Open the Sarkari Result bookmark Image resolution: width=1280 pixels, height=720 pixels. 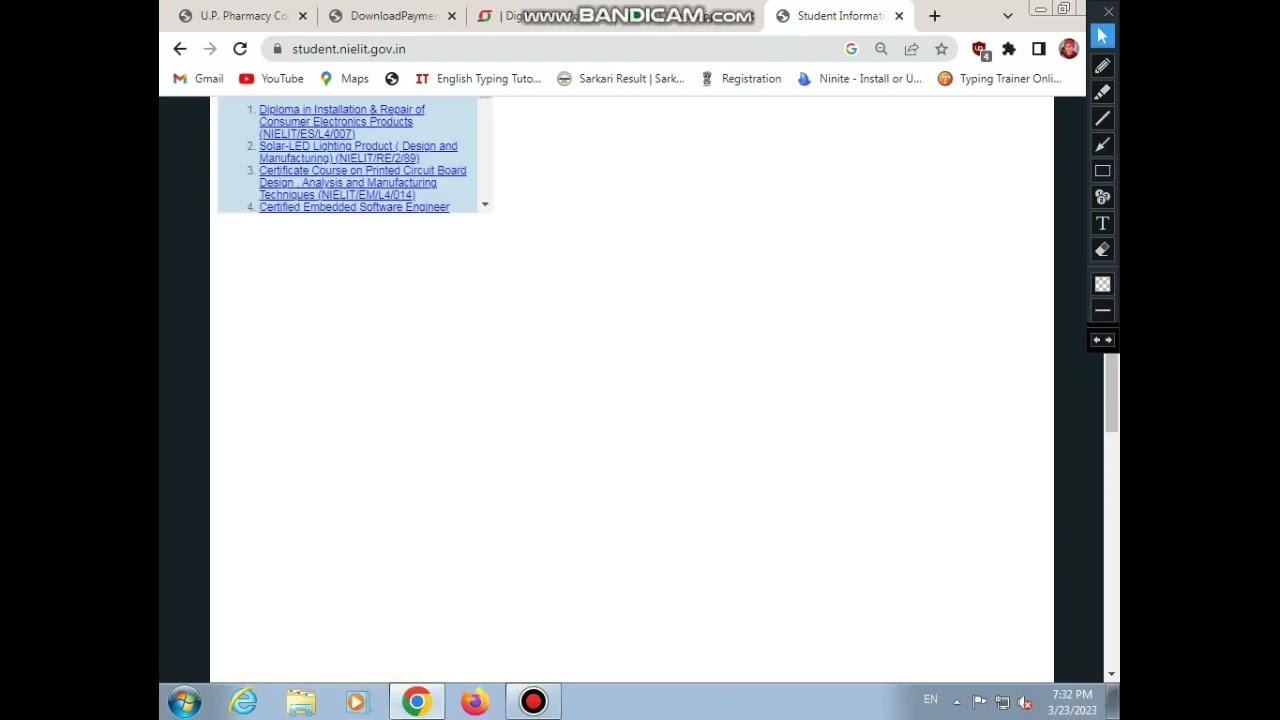coord(621,79)
